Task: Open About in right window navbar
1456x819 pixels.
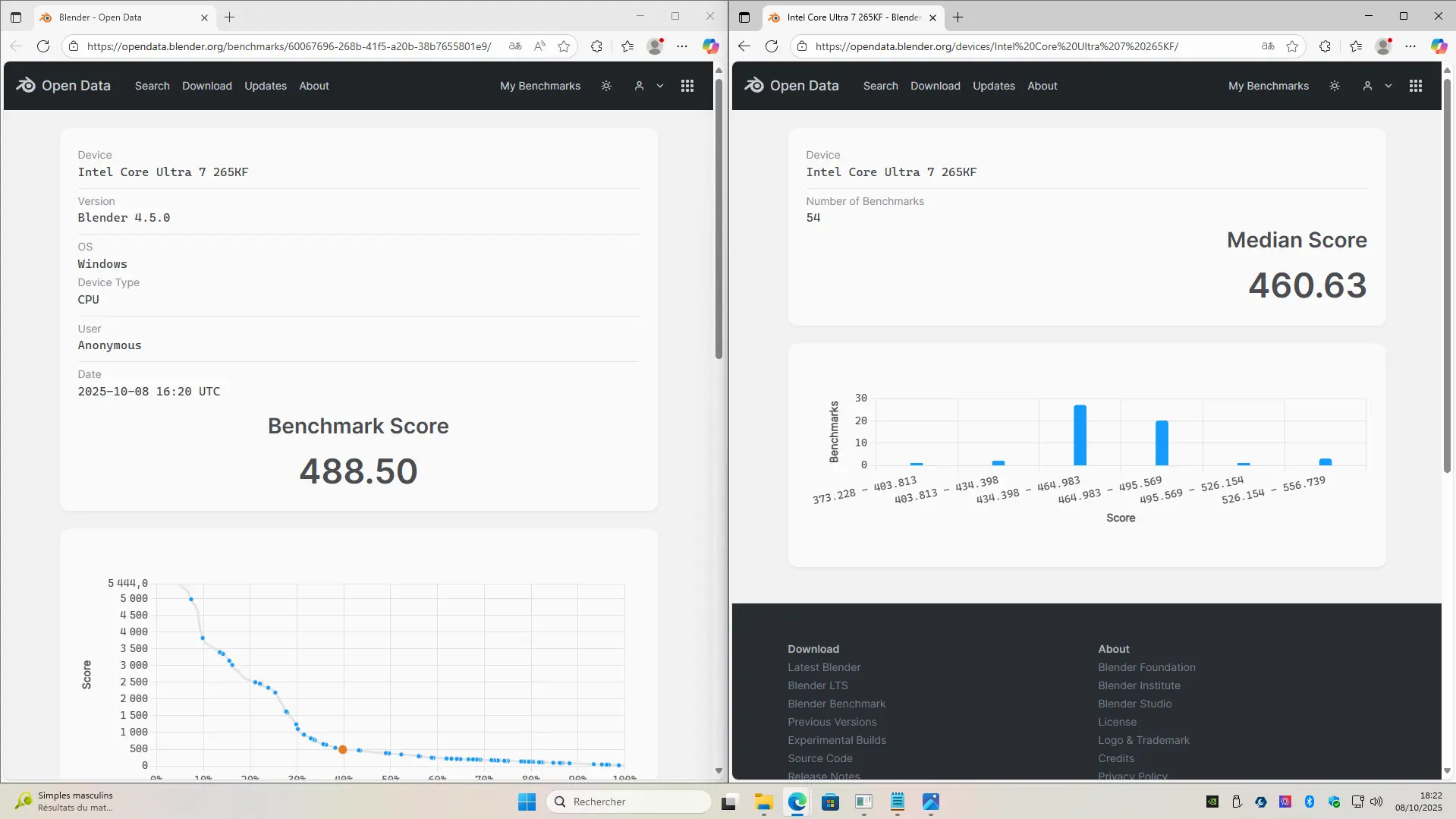Action: (1042, 86)
